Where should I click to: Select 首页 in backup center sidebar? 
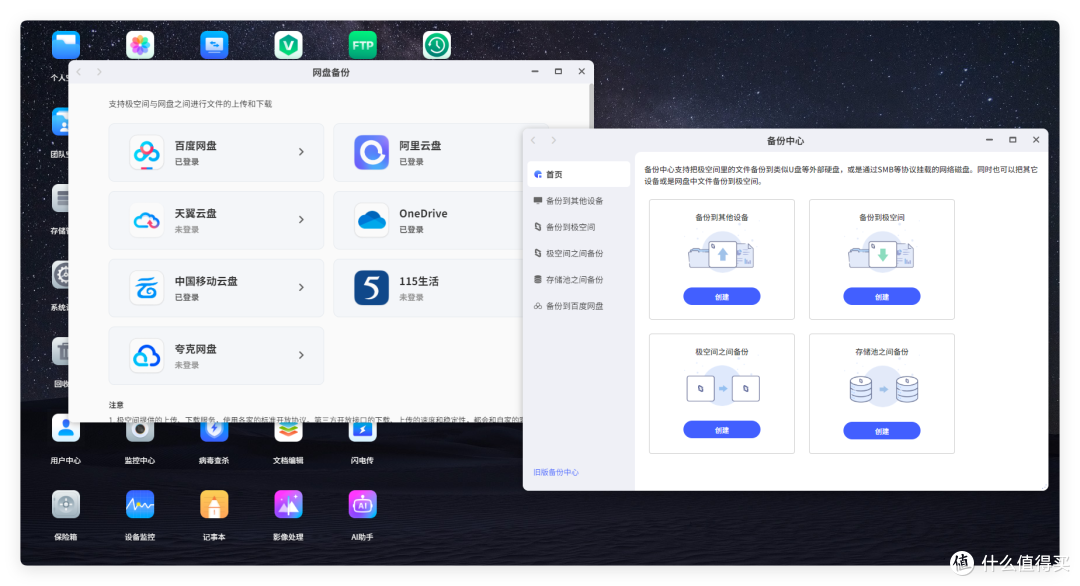pos(579,174)
